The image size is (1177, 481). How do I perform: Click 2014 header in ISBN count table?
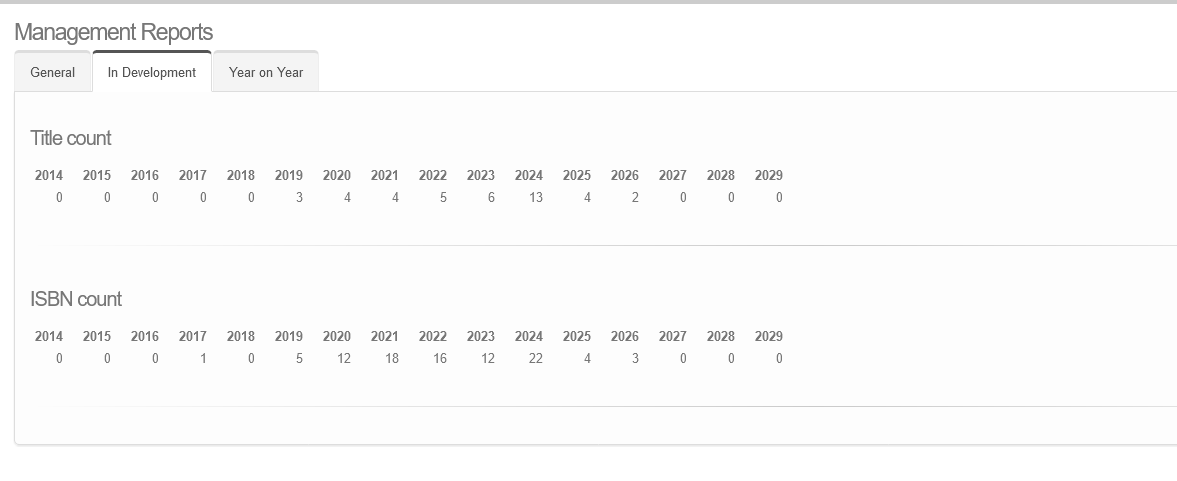coord(48,336)
